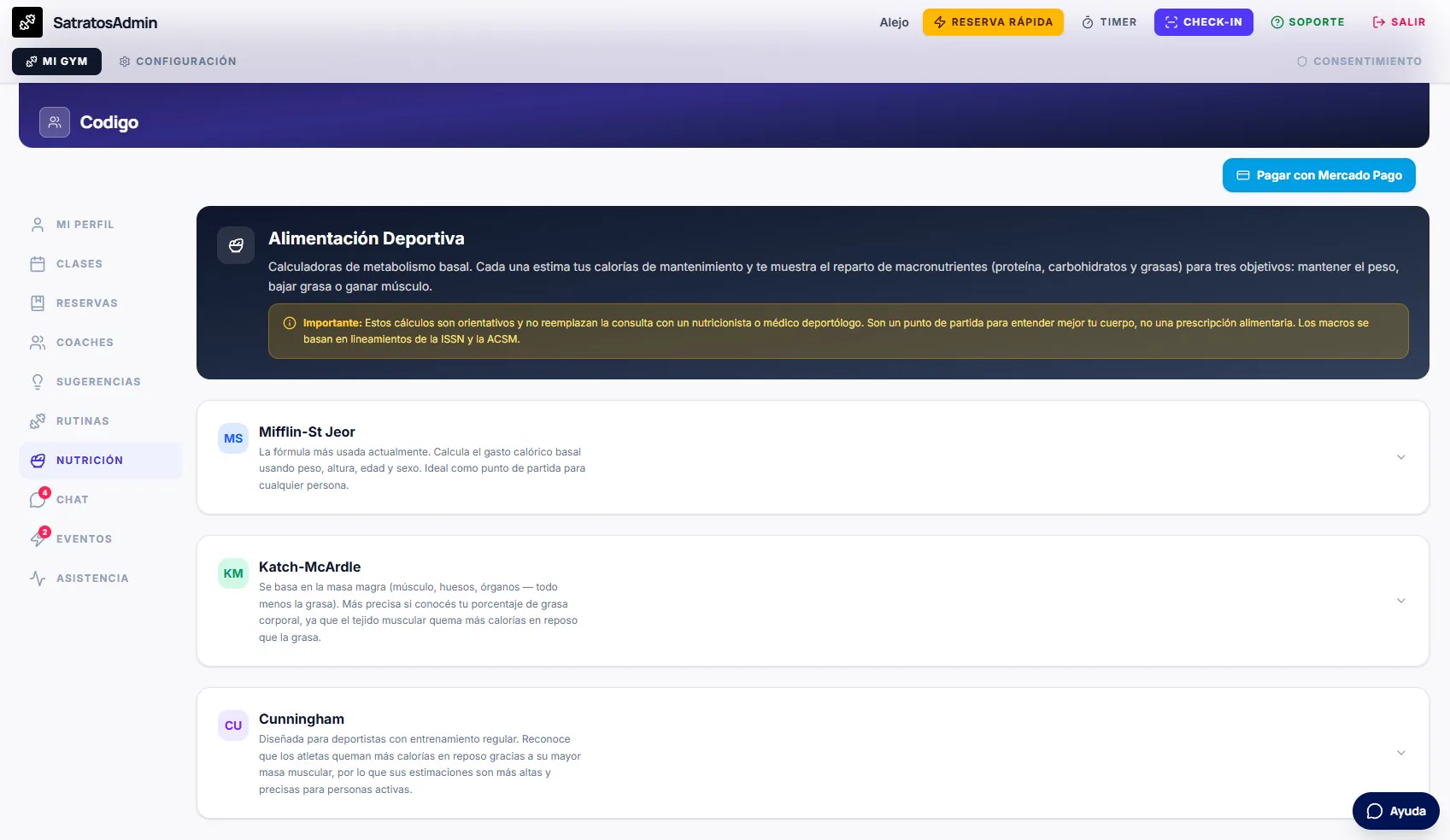
Task: Click the SatratosAdmin logo icon
Action: pos(27,22)
